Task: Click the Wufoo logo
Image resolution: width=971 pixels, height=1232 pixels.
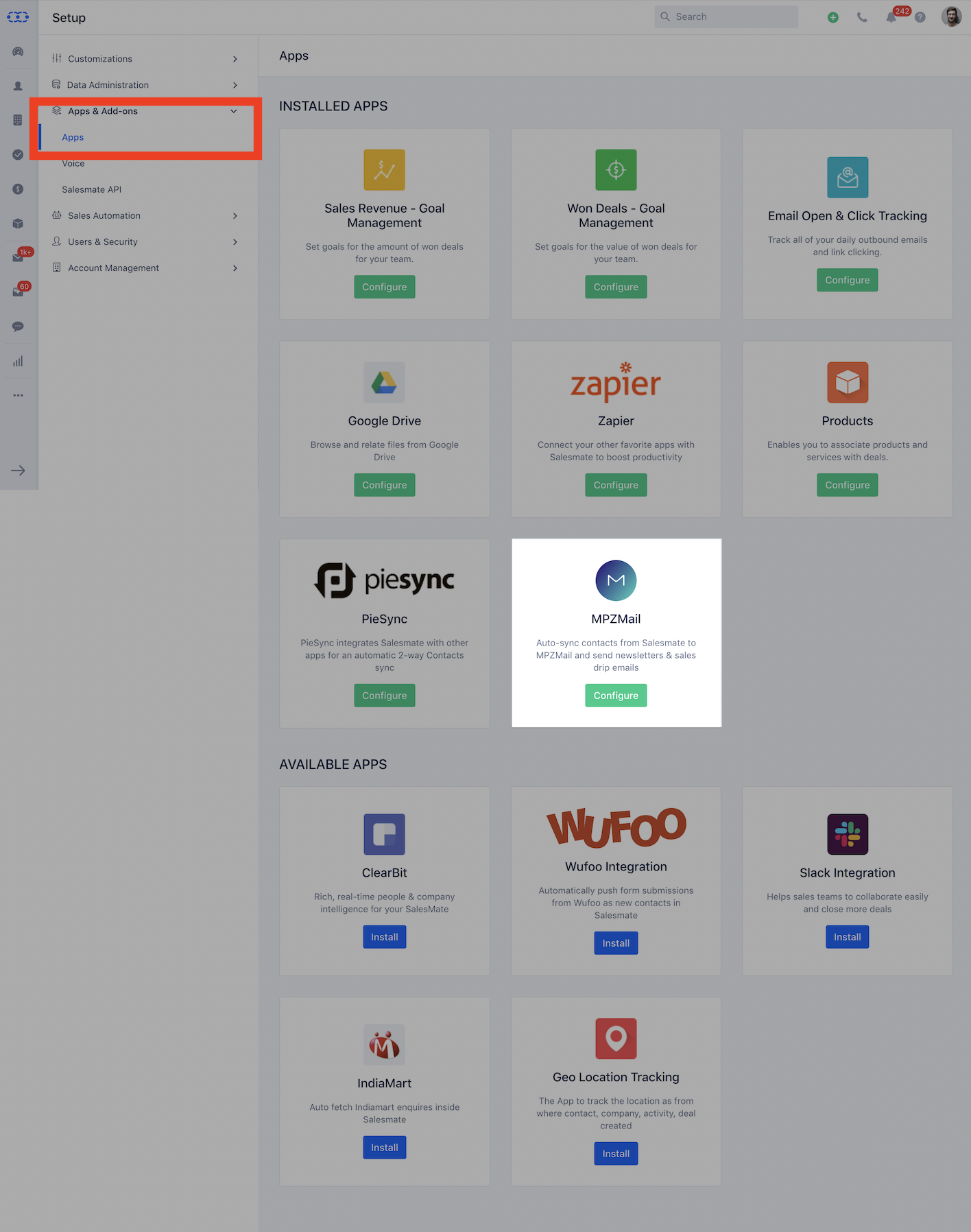Action: tap(616, 827)
